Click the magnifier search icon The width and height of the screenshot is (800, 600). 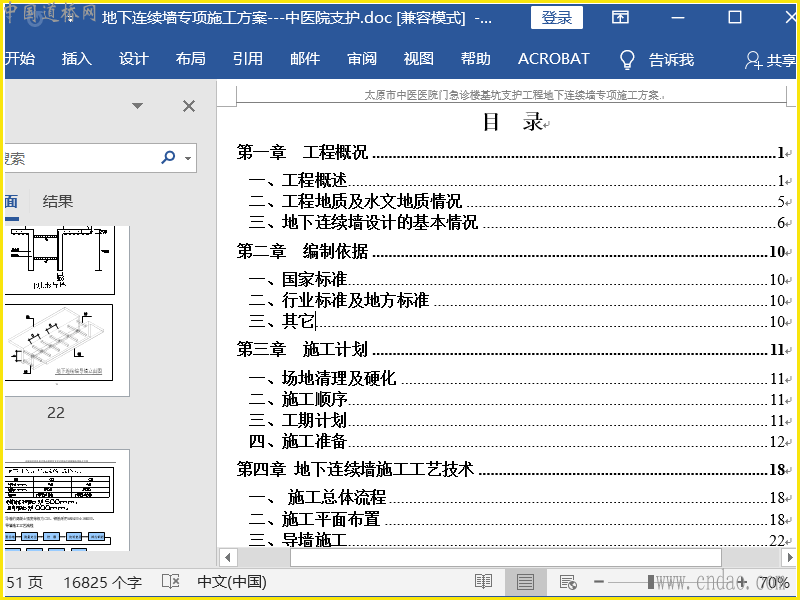click(x=168, y=158)
